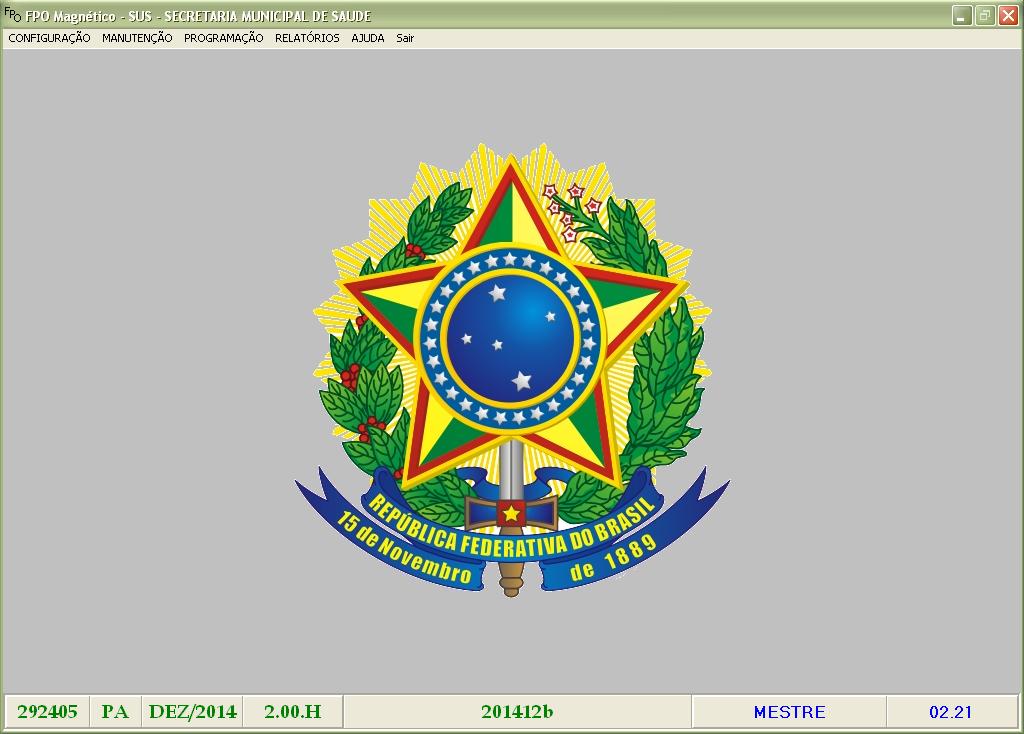The height and width of the screenshot is (734, 1024).
Task: Open the RELATÓRIOS menu
Action: point(307,38)
